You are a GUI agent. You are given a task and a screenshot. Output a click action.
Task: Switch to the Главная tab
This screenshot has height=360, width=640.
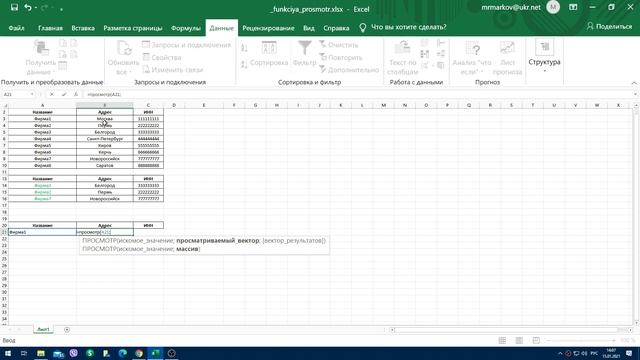click(50, 28)
